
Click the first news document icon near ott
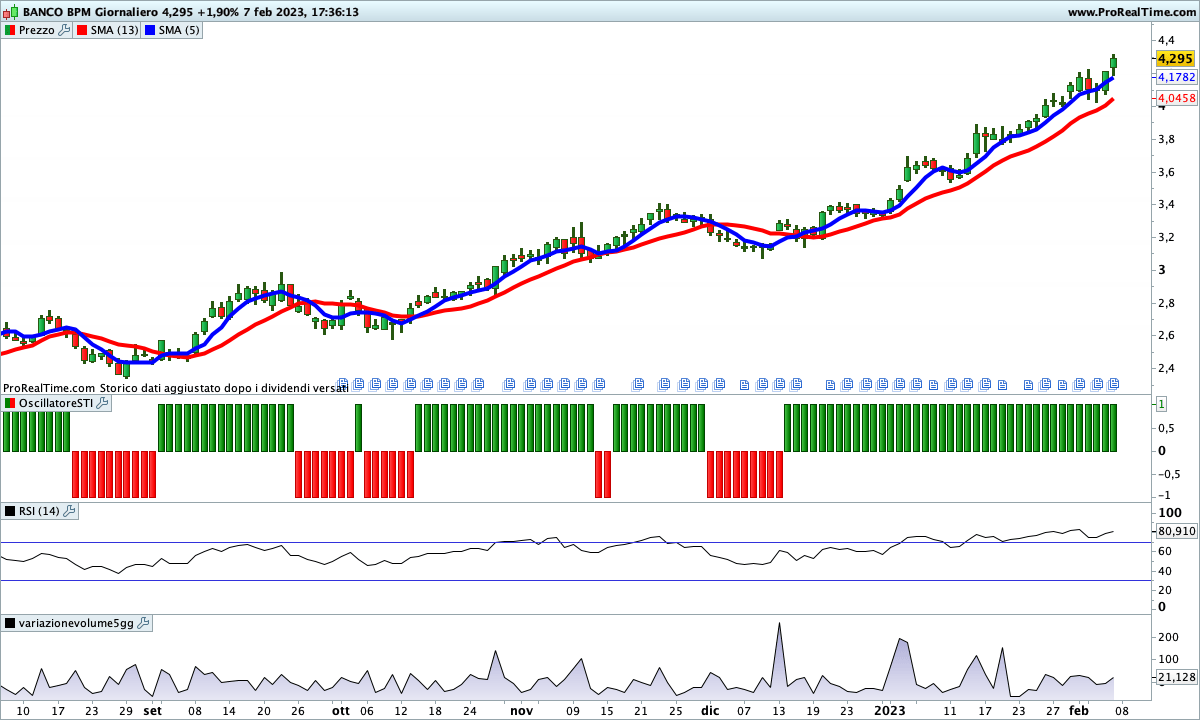tap(343, 383)
